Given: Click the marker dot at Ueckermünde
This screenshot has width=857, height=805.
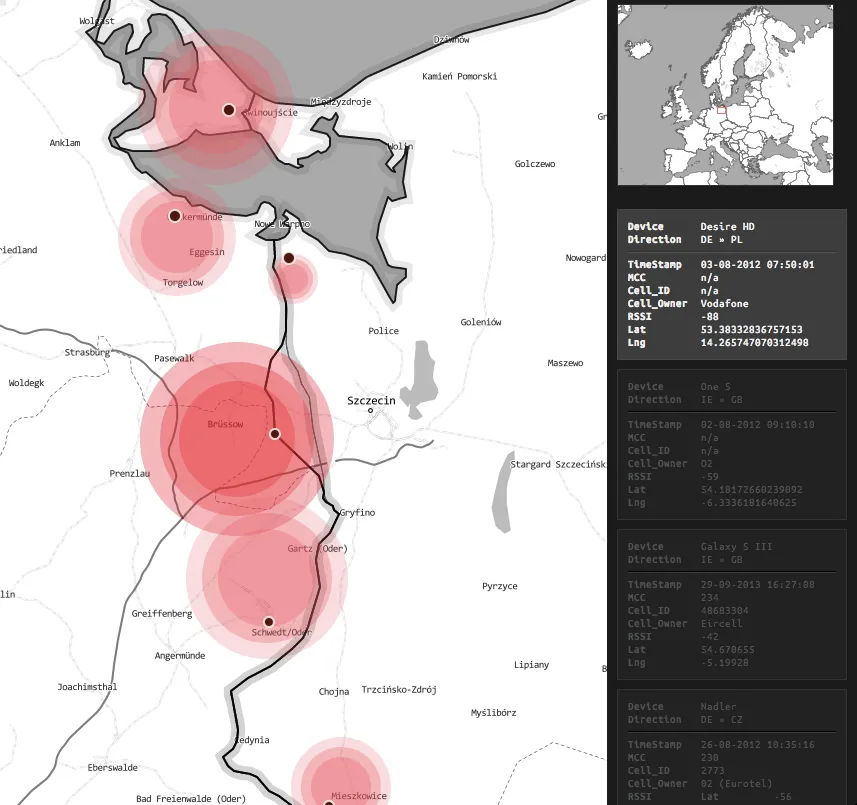Looking at the screenshot, I should [x=174, y=216].
